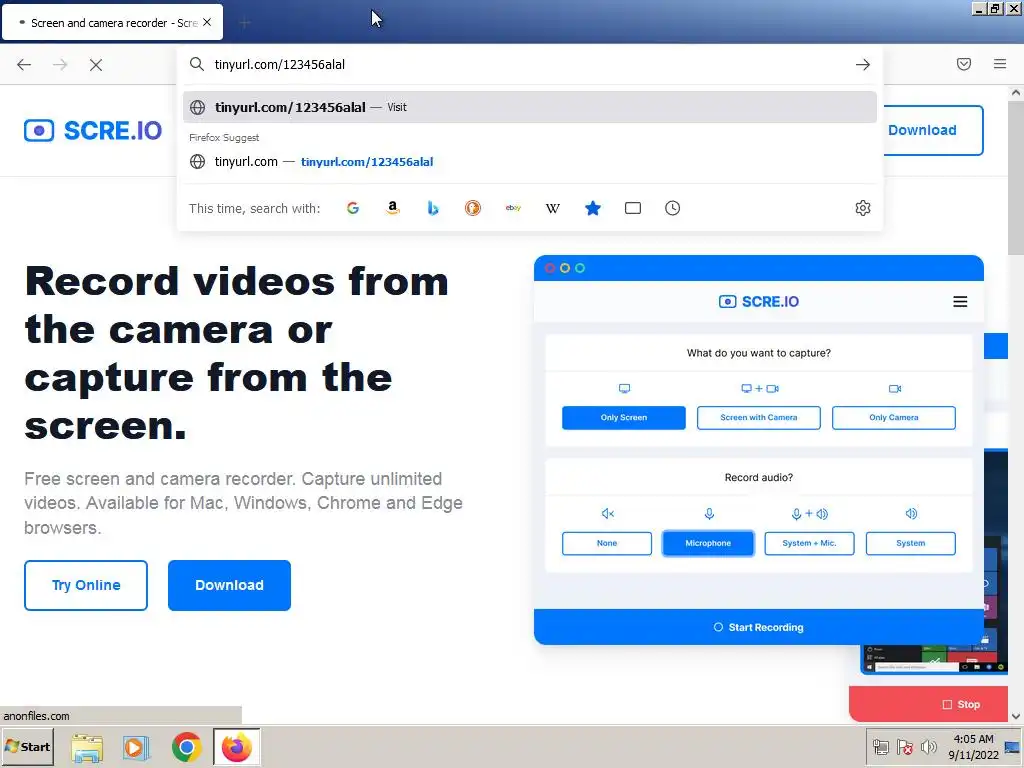The width and height of the screenshot is (1024, 768).
Task: Click the Action Center flag tray icon
Action: coord(904,746)
